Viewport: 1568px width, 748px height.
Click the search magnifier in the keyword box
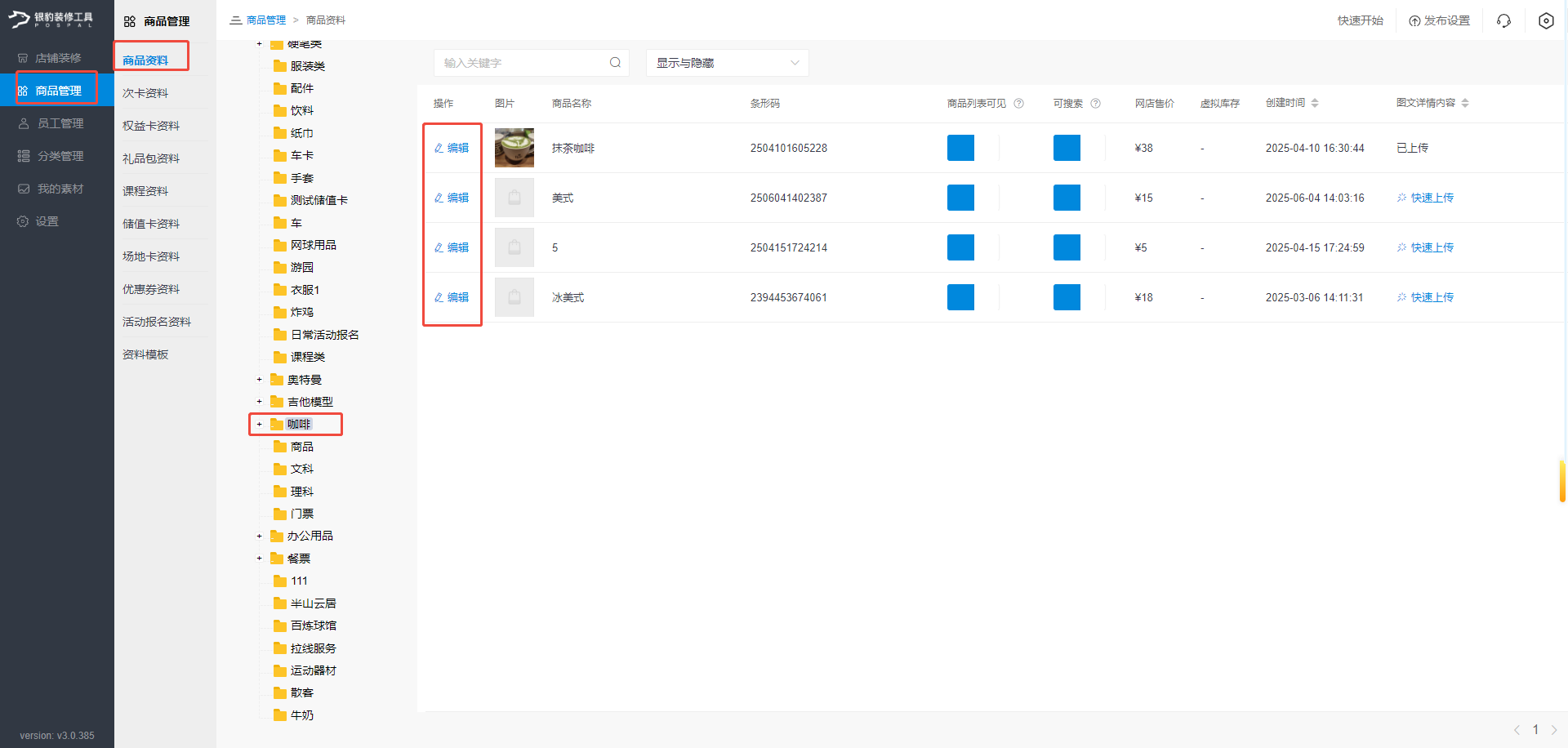click(x=615, y=62)
